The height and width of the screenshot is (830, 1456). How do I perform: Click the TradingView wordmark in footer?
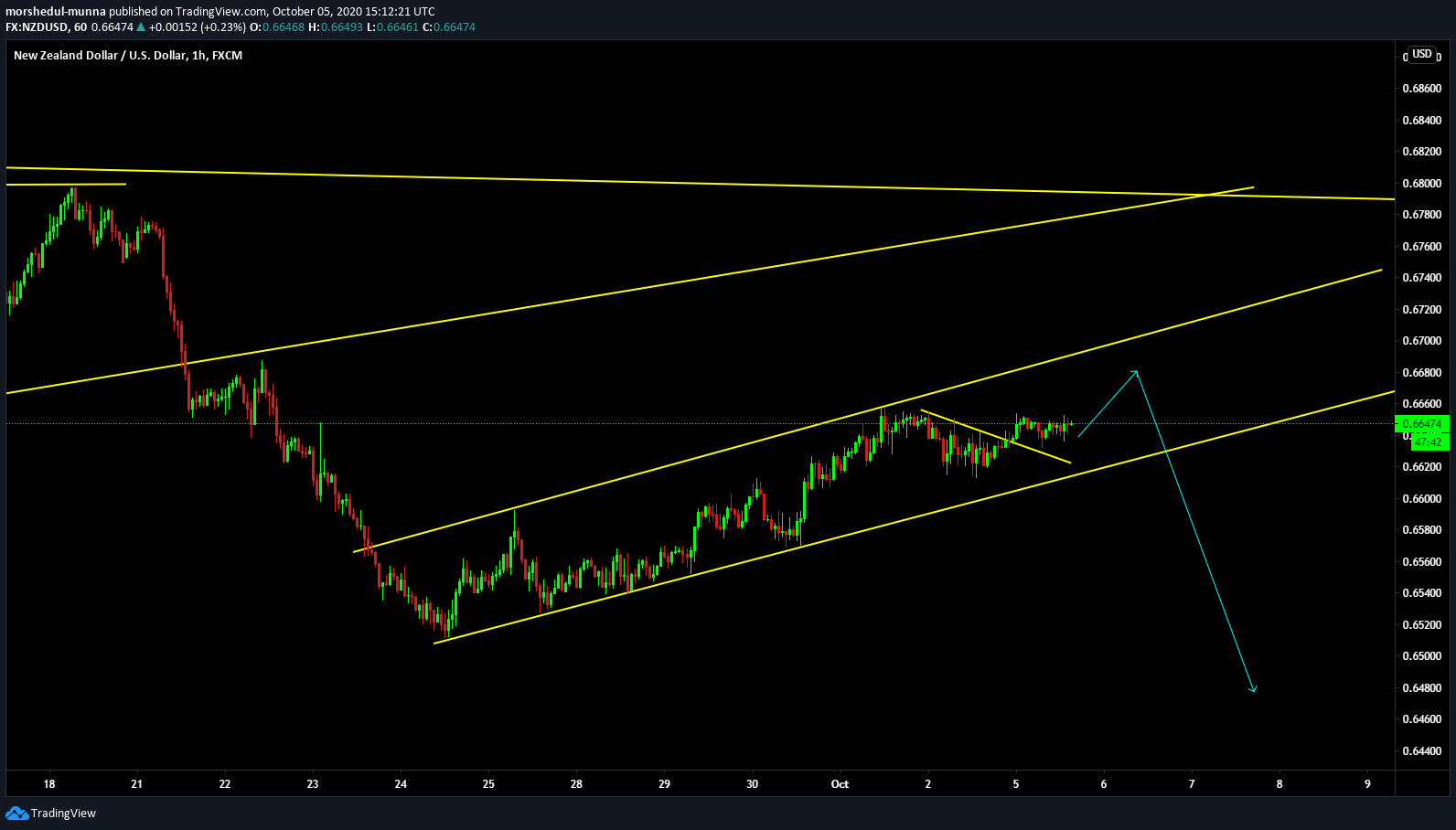point(63,814)
